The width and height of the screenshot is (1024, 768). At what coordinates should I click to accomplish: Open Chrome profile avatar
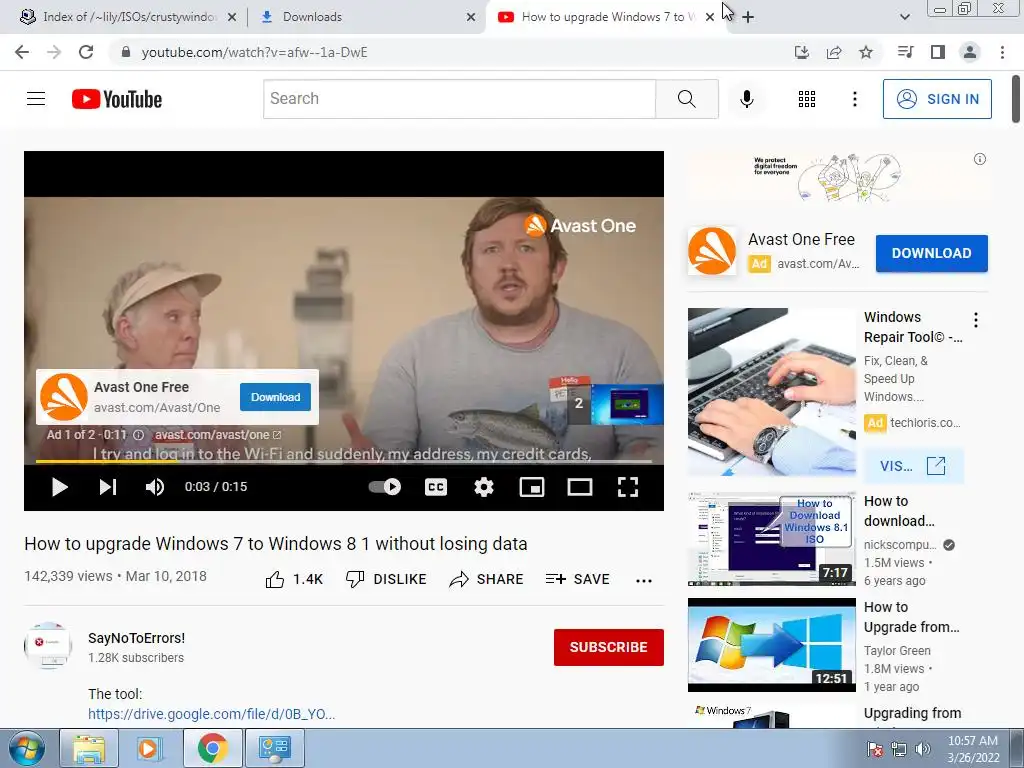click(970, 52)
